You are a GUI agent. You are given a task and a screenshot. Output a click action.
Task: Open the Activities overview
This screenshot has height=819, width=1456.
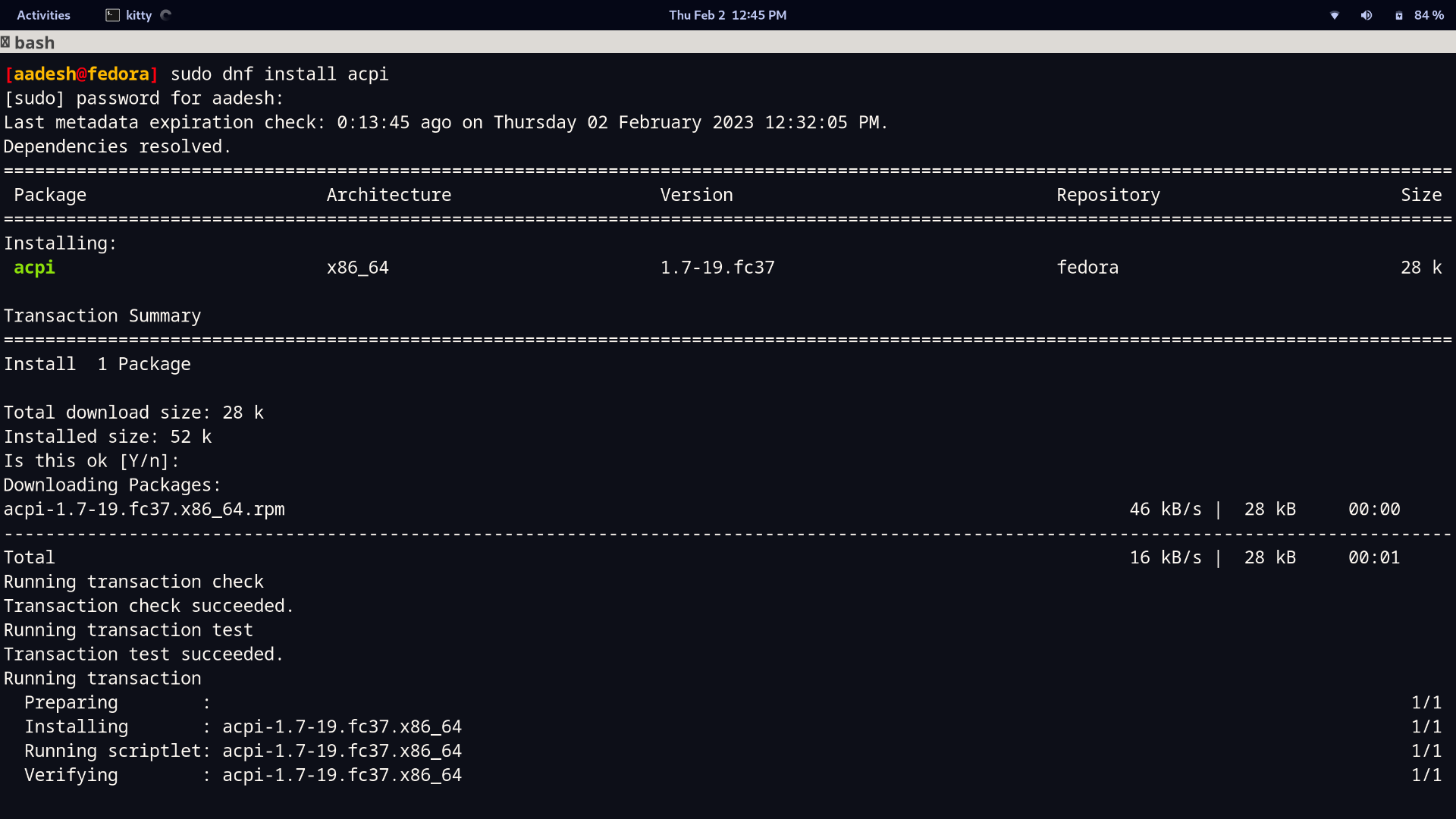coord(43,14)
